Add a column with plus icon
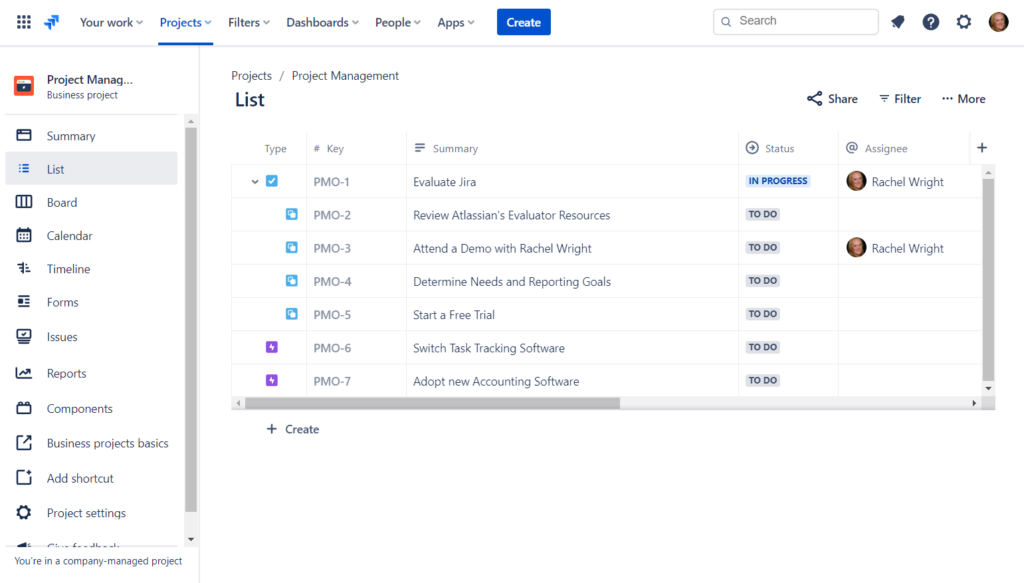 pyautogui.click(x=982, y=148)
